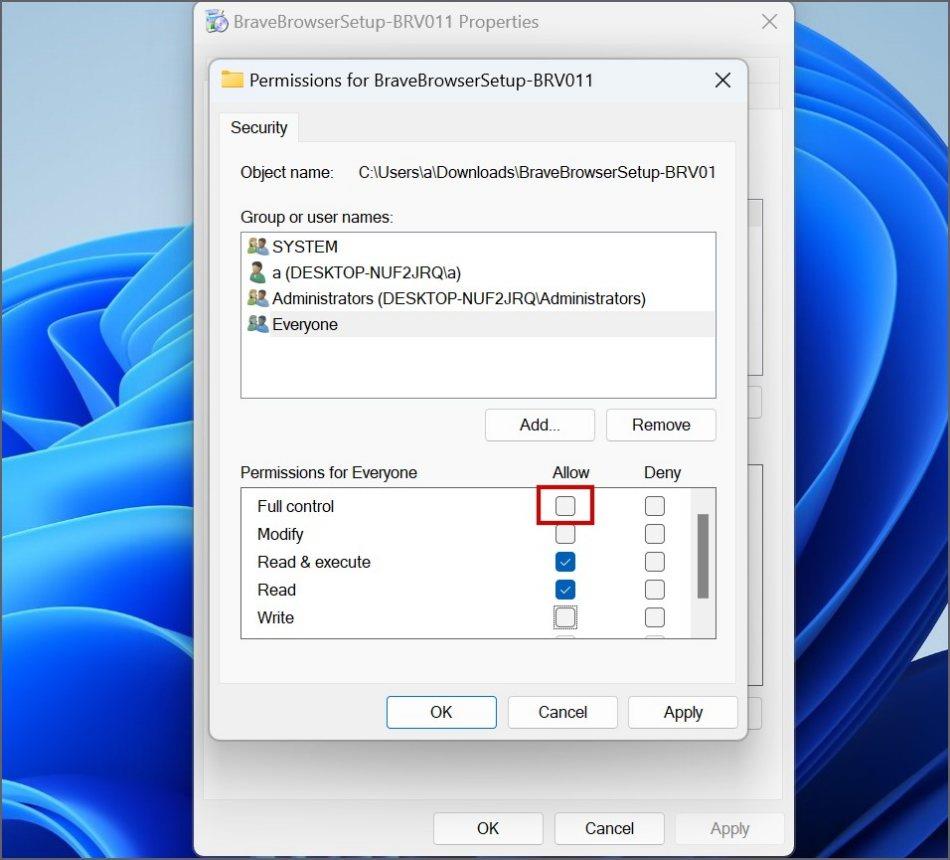Image resolution: width=950 pixels, height=860 pixels.
Task: Click the permissions list scrollbar thumb
Action: [x=703, y=556]
